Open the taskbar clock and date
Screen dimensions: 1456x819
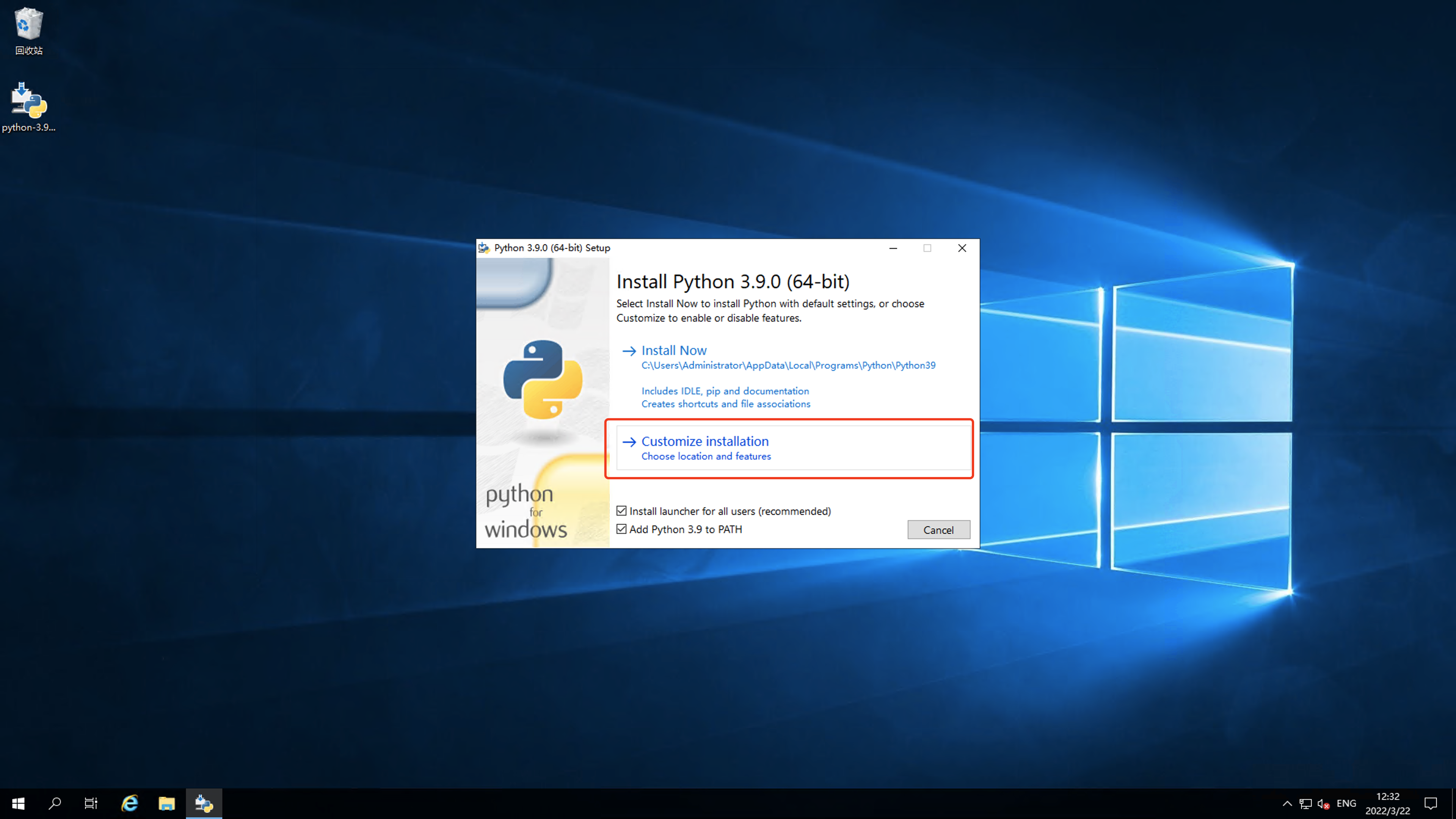coord(1388,803)
